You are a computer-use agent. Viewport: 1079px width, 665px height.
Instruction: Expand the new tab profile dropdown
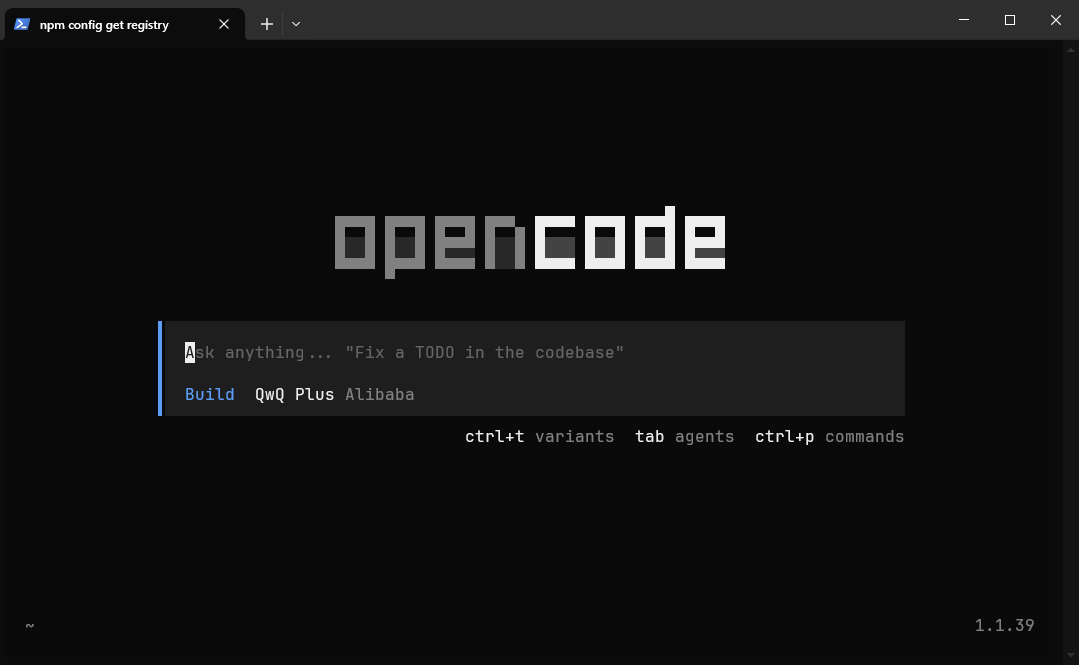click(296, 24)
